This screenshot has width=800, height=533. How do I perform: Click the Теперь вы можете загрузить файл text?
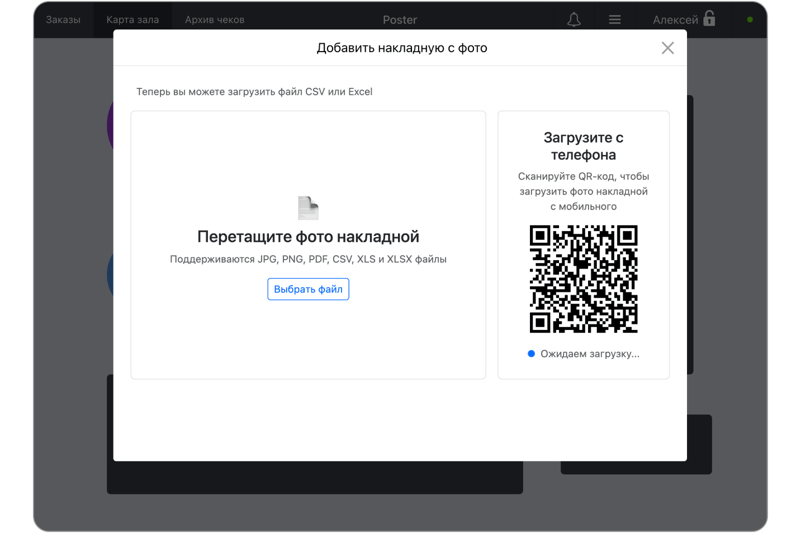pos(254,92)
